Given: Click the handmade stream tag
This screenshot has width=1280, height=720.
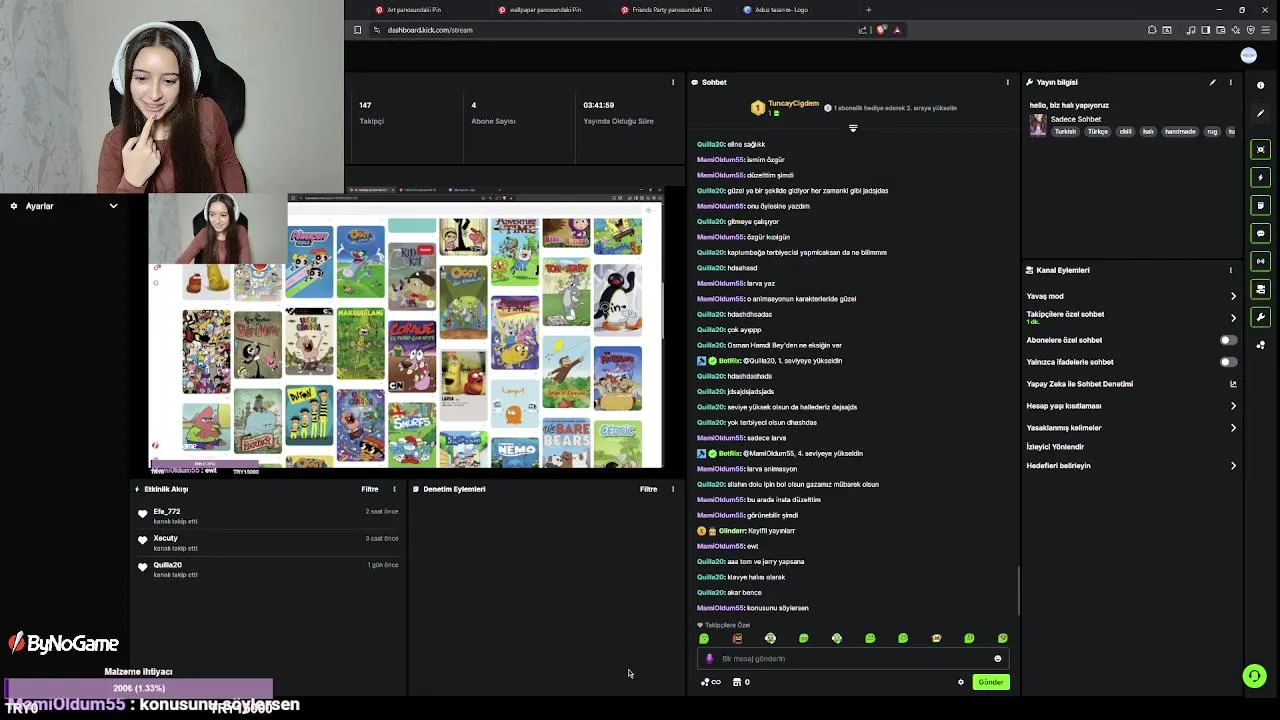Looking at the screenshot, I should click(x=1180, y=132).
